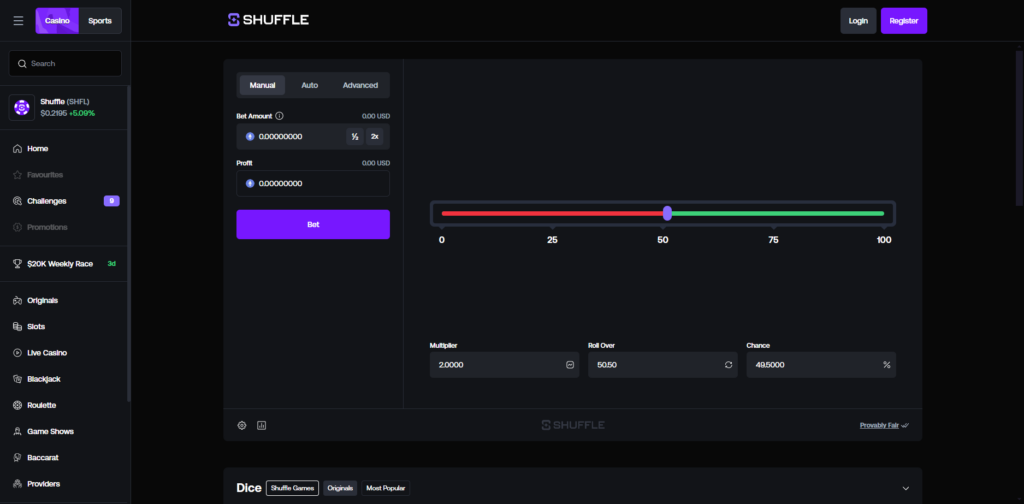This screenshot has width=1024, height=504.
Task: Click the search magnifier icon
Action: tap(22, 63)
